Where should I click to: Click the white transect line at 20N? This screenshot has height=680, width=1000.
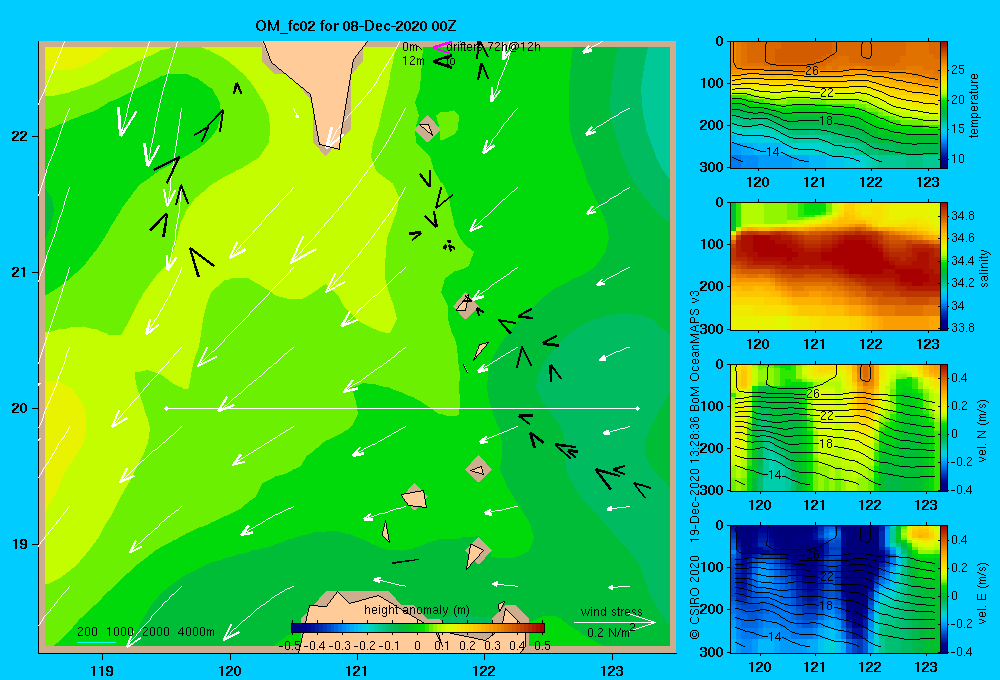pos(402,408)
